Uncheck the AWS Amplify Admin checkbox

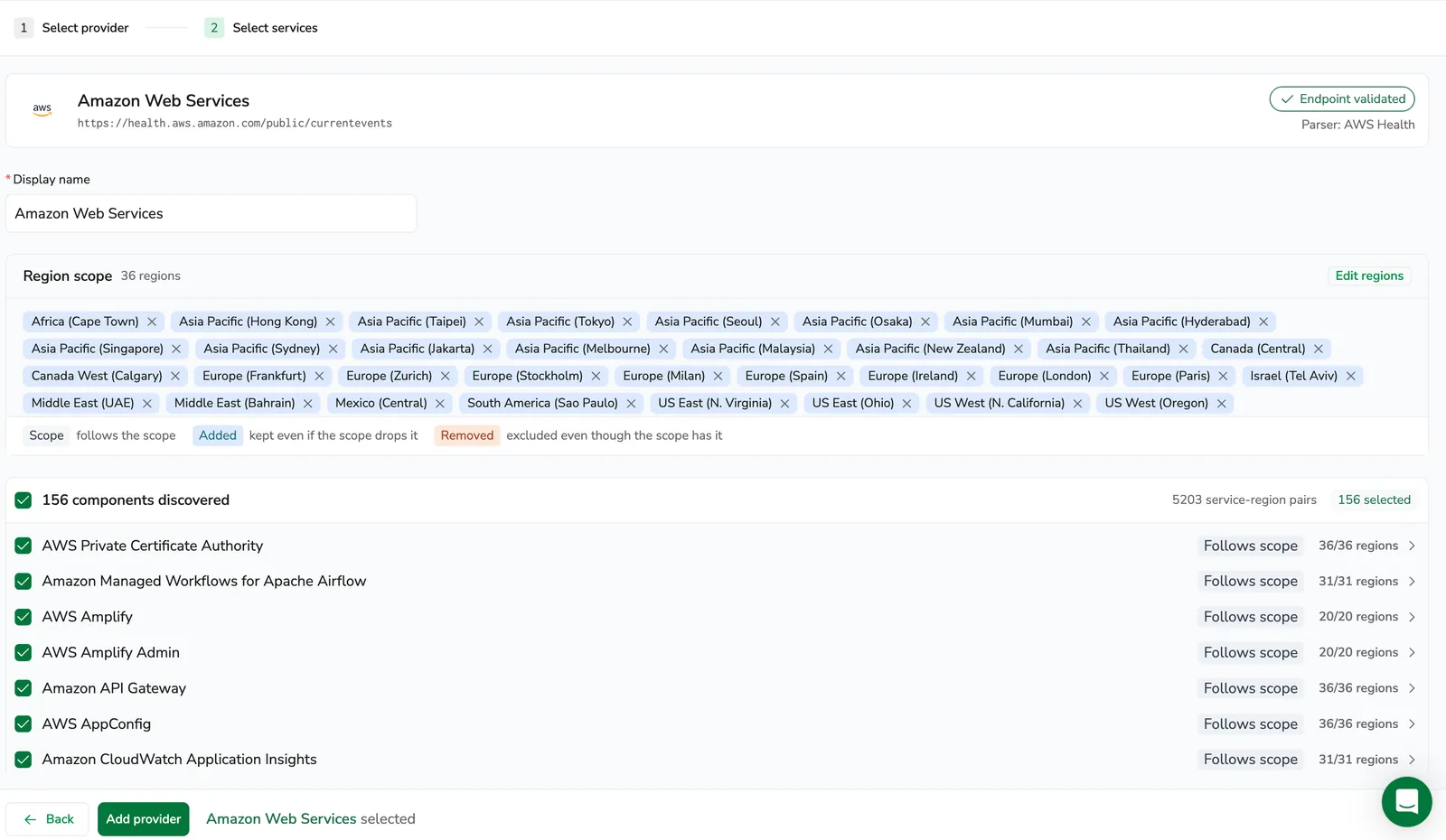click(23, 652)
